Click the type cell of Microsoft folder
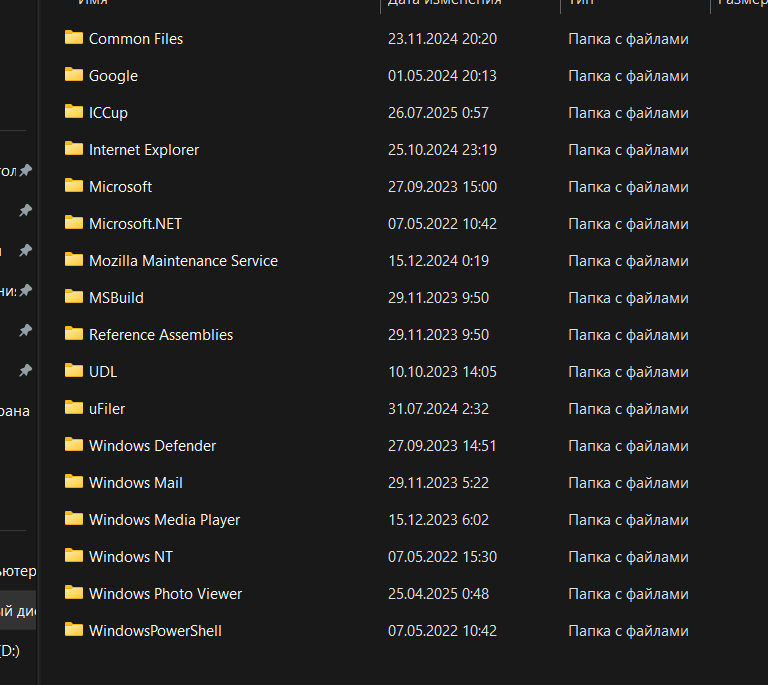The image size is (768, 685). [x=628, y=187]
